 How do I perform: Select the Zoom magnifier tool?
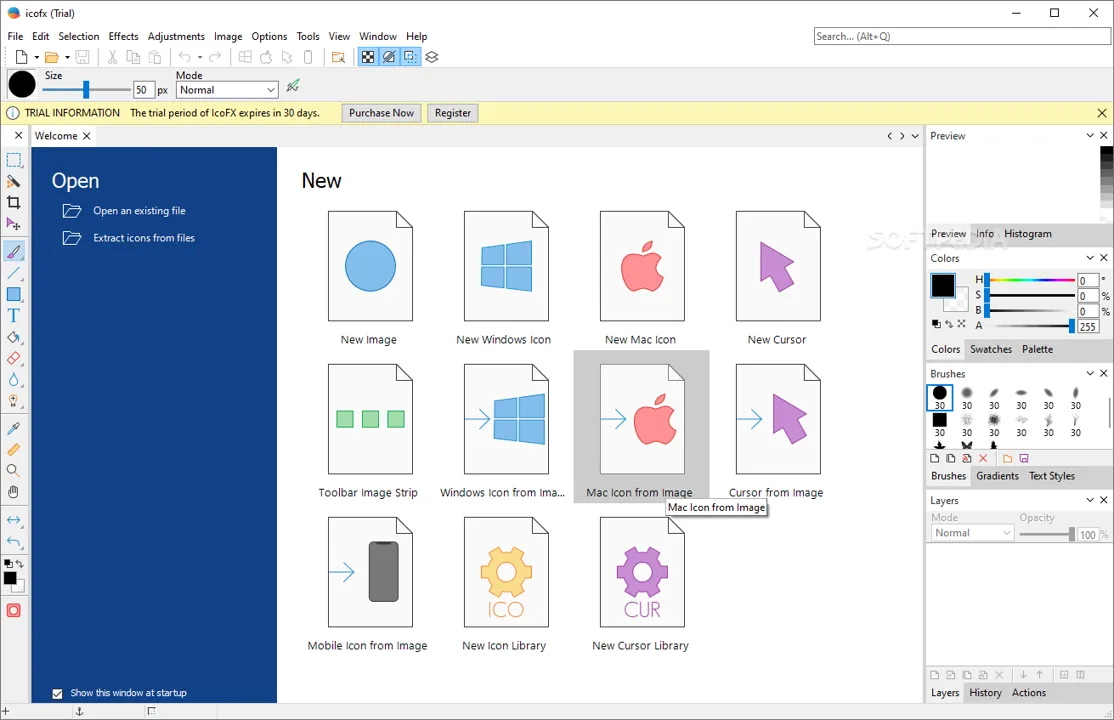pyautogui.click(x=13, y=471)
